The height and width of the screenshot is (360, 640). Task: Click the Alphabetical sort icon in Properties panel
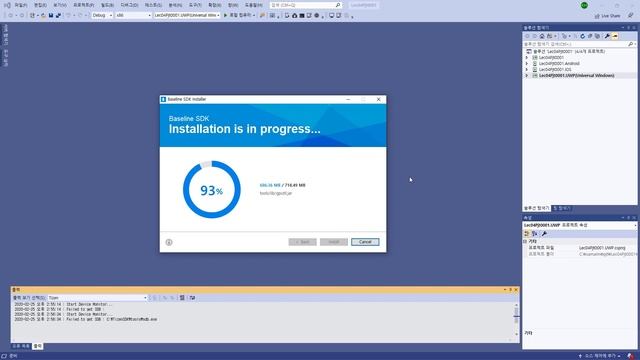[x=535, y=234]
